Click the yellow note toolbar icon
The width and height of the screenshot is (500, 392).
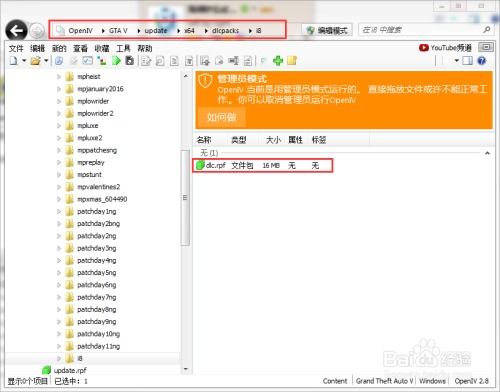click(x=292, y=61)
